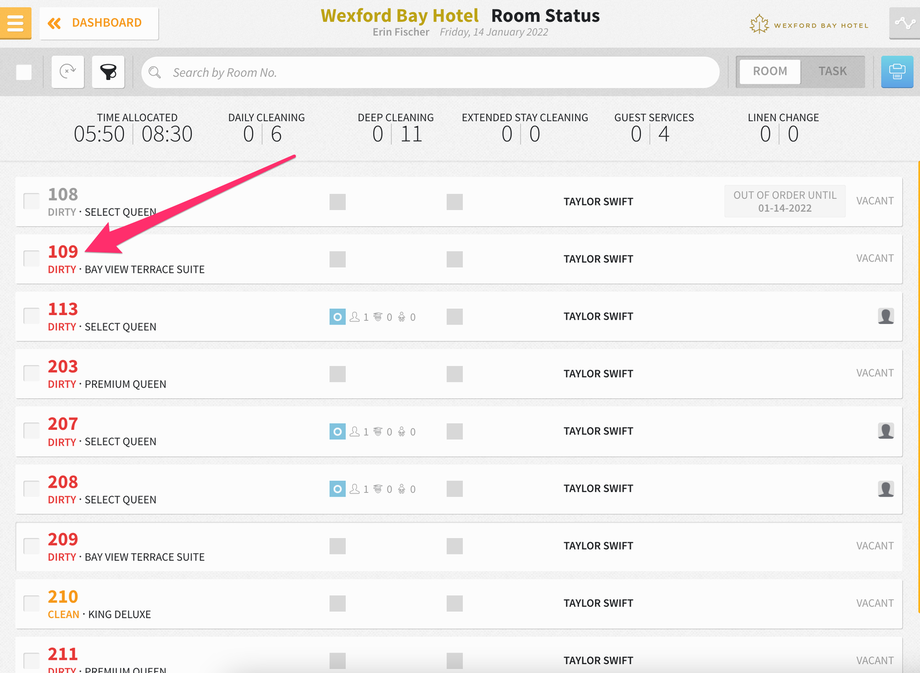Check the box for room 210
920x673 pixels.
click(31, 603)
